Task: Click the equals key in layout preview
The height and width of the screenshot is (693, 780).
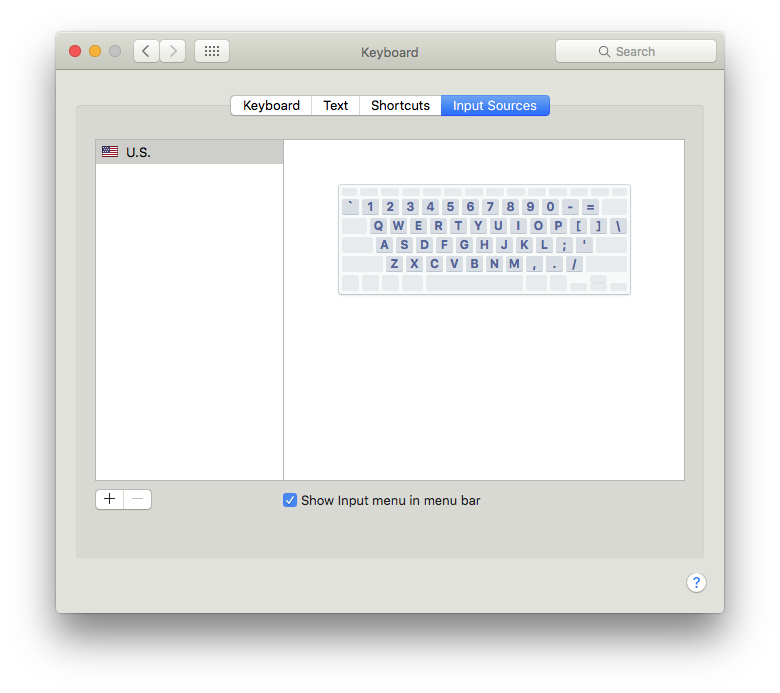Action: coord(590,207)
